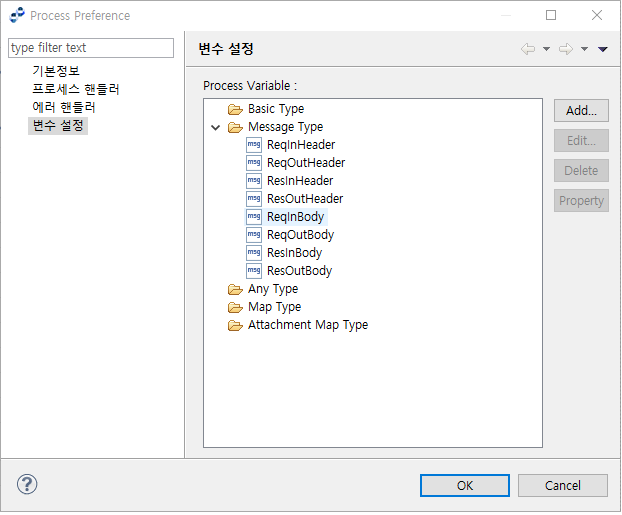Image resolution: width=622 pixels, height=515 pixels.
Task: Maximize the Process Preference window
Action: click(x=551, y=15)
